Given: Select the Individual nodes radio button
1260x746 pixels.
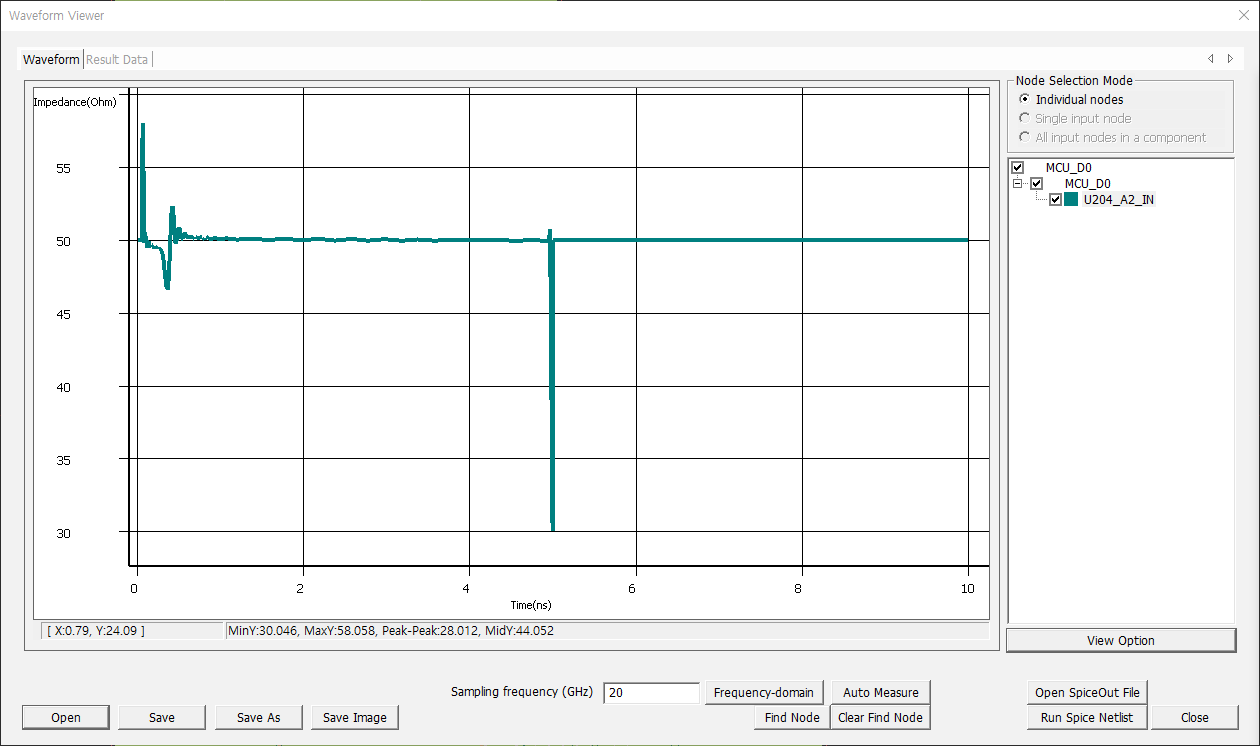Looking at the screenshot, I should coord(1024,99).
